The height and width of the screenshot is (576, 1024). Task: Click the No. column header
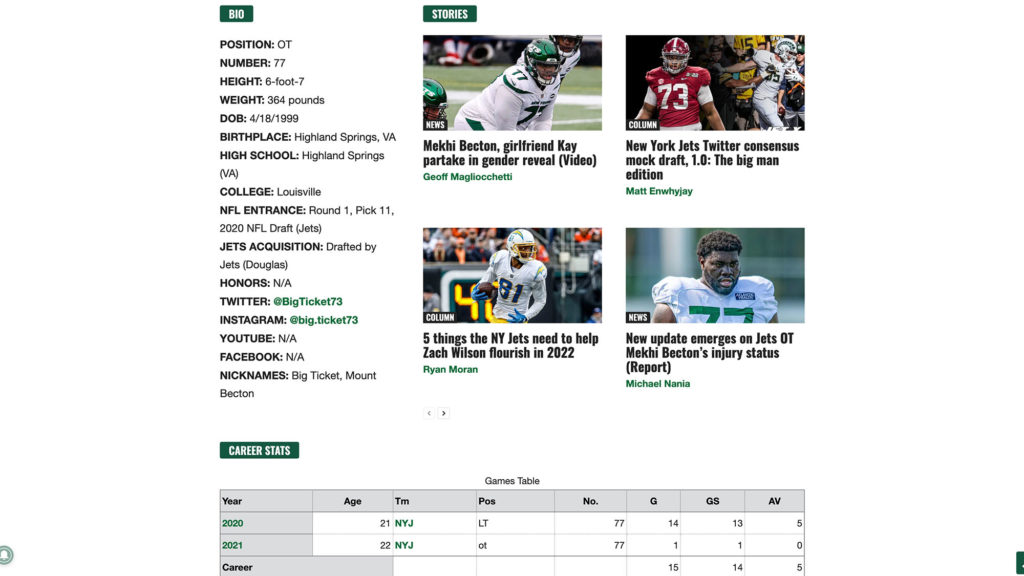point(590,501)
